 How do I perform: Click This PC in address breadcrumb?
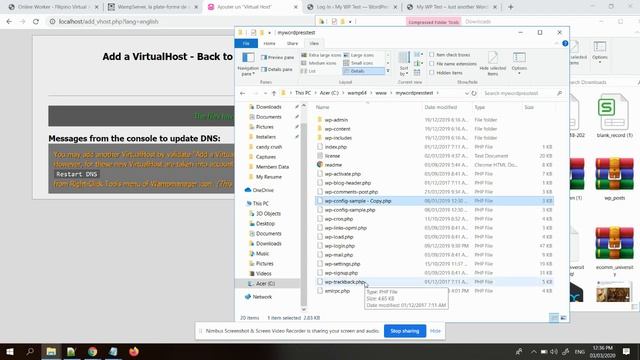coord(303,93)
